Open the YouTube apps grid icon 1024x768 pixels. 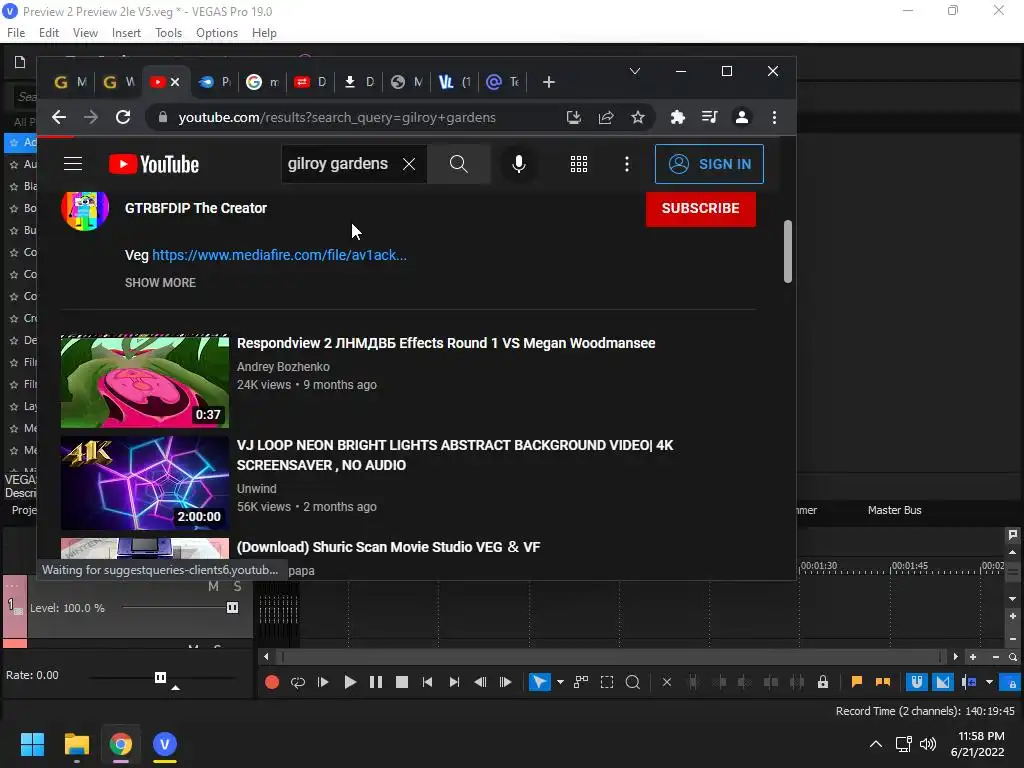579,164
